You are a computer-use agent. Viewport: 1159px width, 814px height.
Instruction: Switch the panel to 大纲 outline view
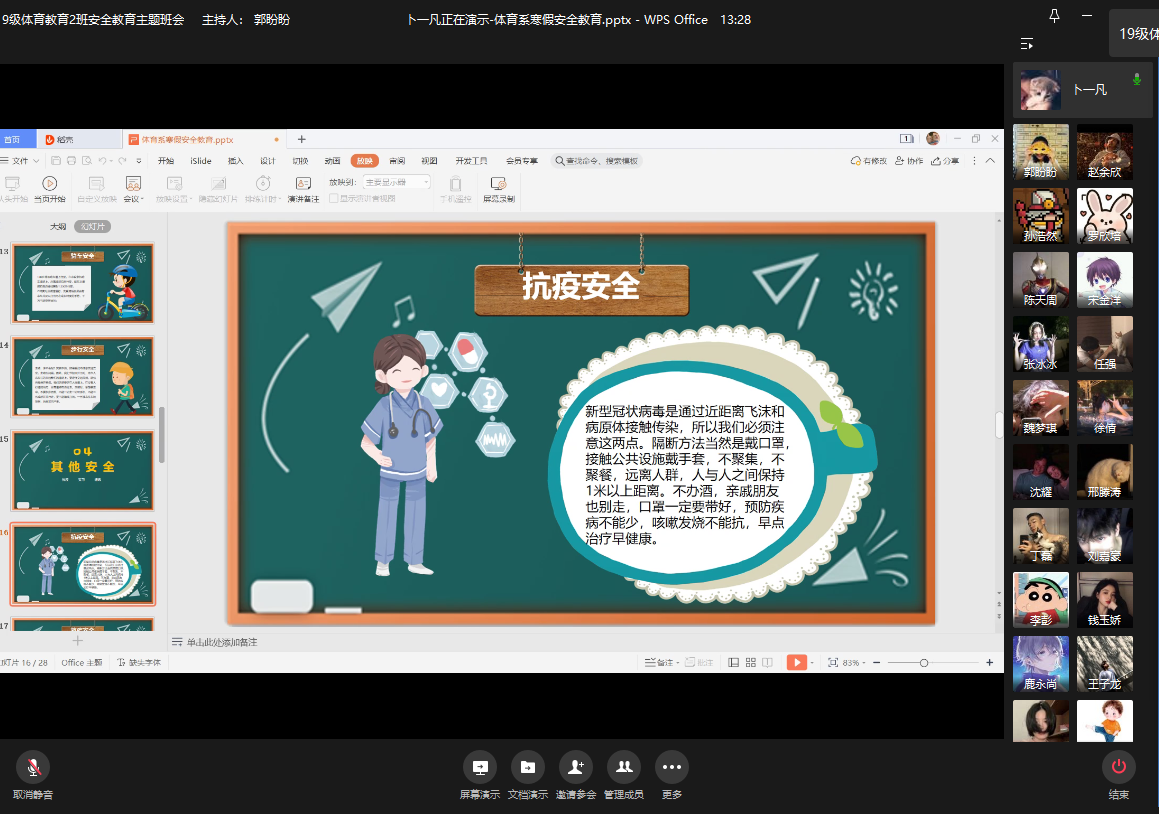click(x=58, y=227)
